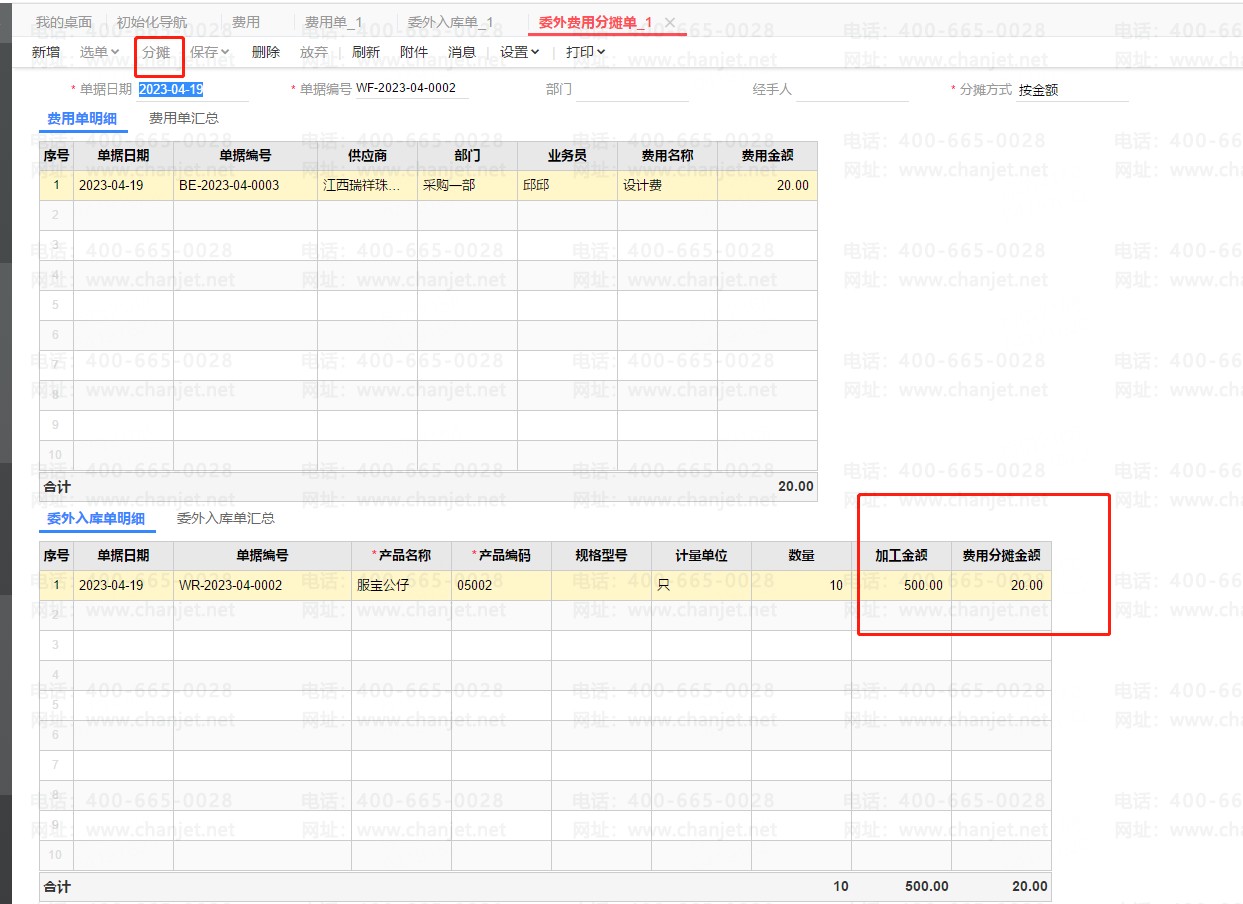Switch to the 我的桌面 tab

pyautogui.click(x=64, y=22)
